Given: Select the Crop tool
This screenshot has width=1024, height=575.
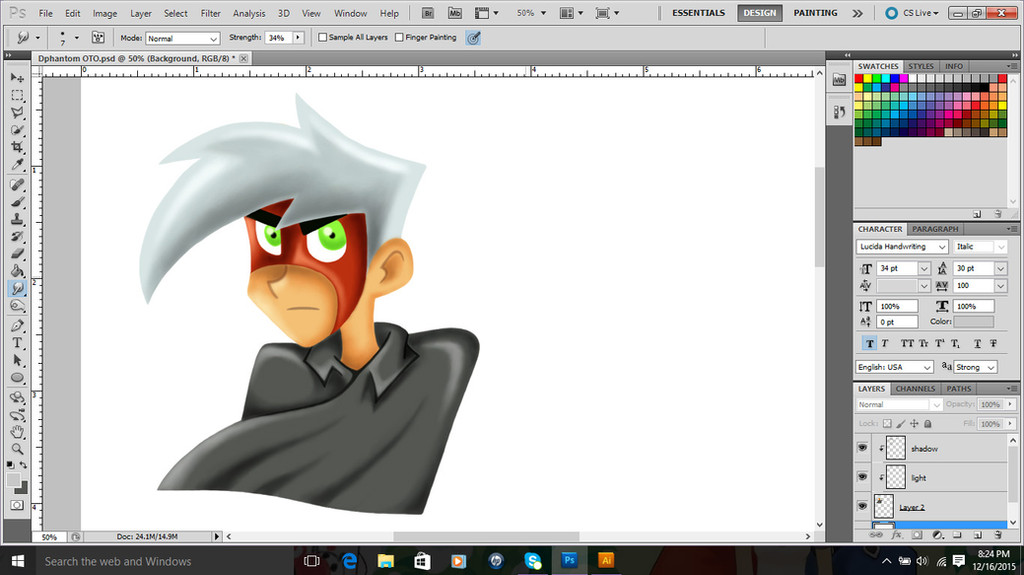Looking at the screenshot, I should click(17, 146).
